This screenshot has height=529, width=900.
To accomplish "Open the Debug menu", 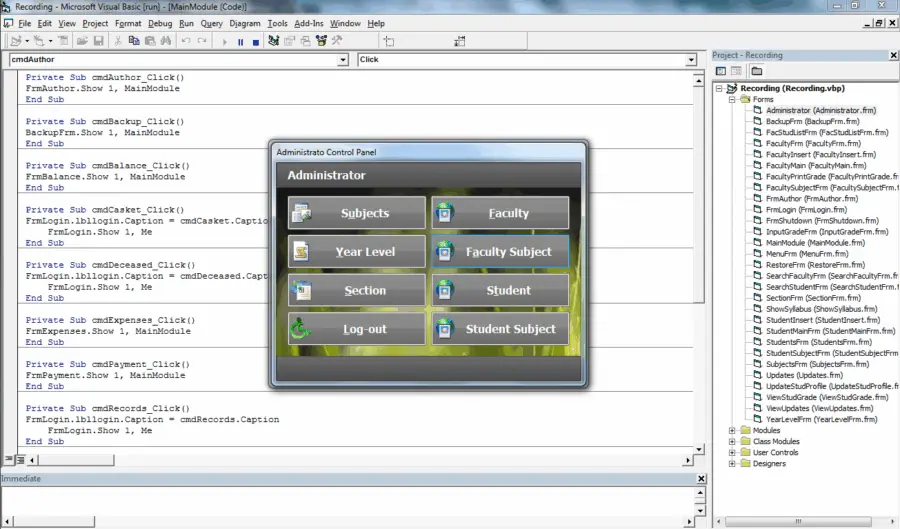I will tap(160, 24).
